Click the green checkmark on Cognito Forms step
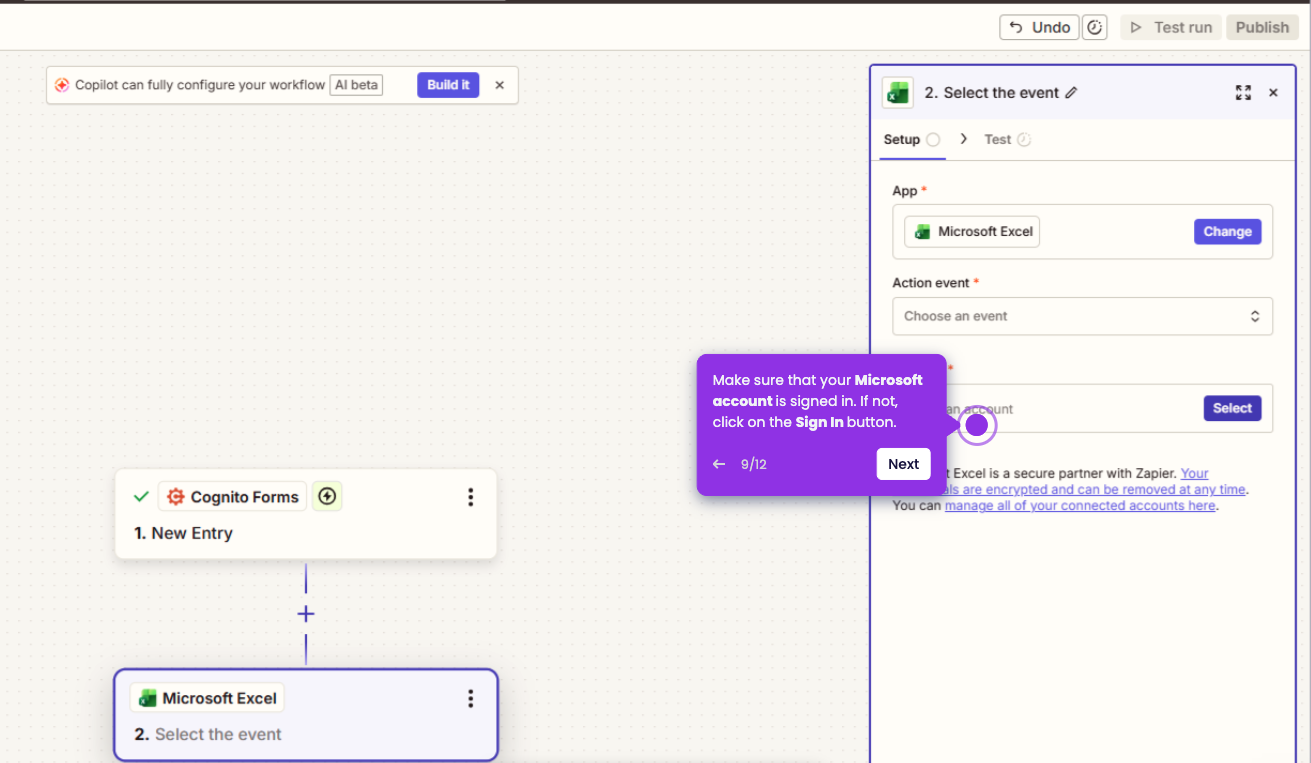Screen dimensions: 1311x763 tap(141, 497)
